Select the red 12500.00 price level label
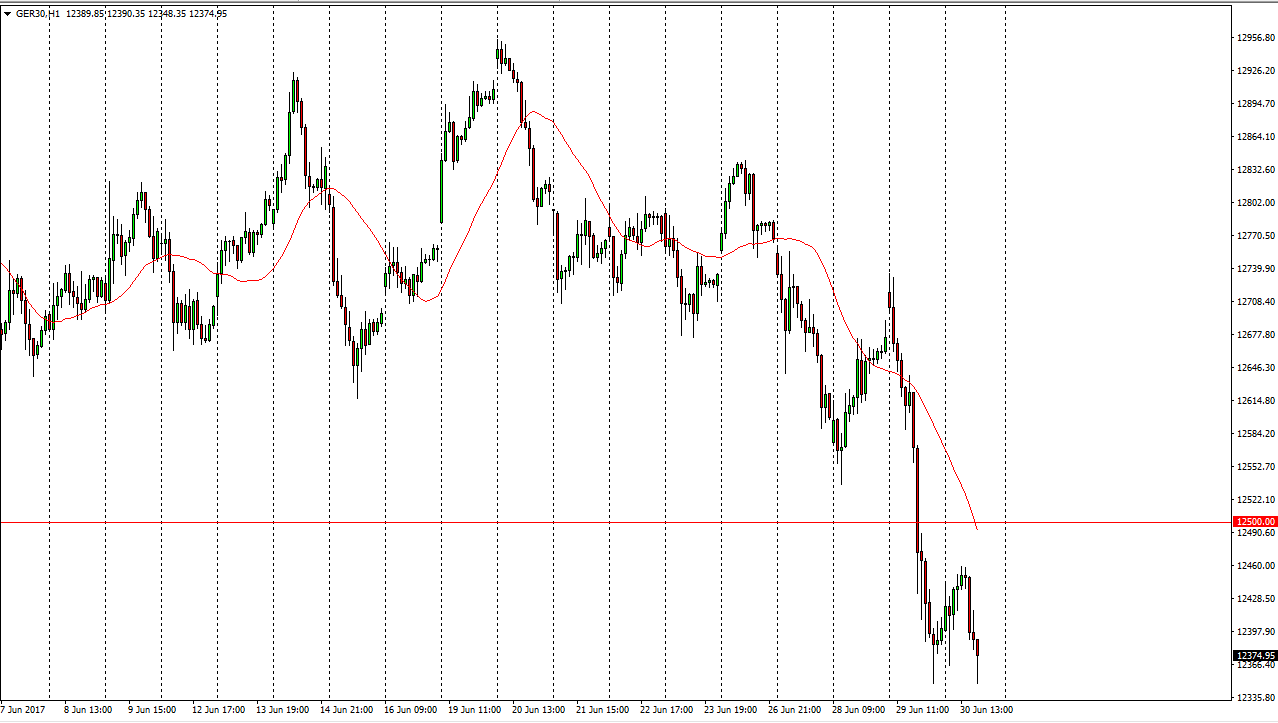The height and width of the screenshot is (723, 1278). click(1255, 522)
